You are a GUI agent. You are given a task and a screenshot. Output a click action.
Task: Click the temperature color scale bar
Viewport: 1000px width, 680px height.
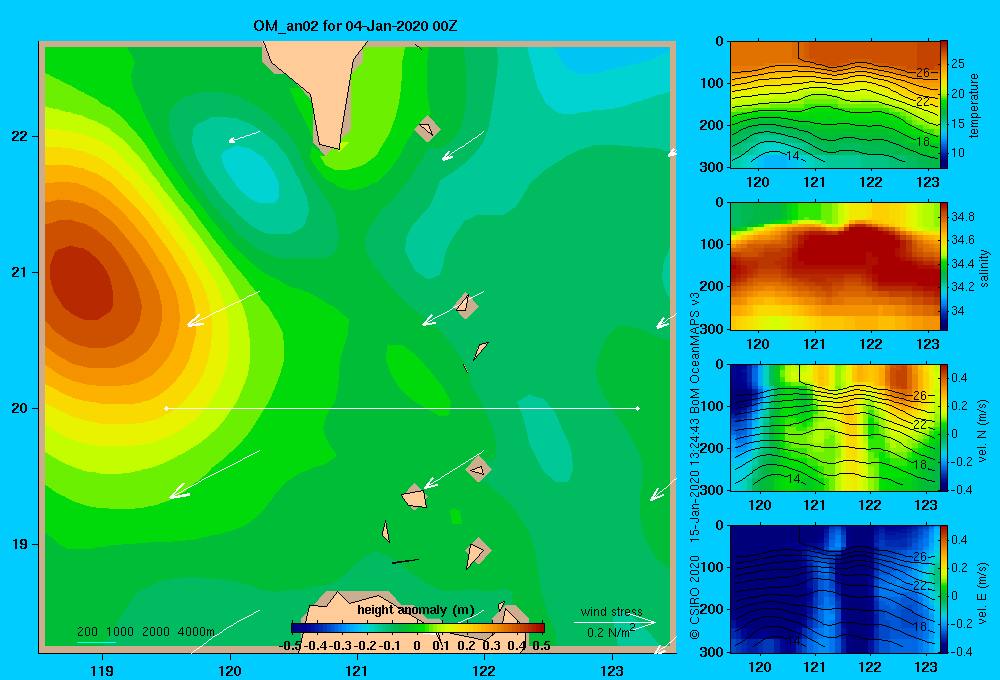(944, 104)
